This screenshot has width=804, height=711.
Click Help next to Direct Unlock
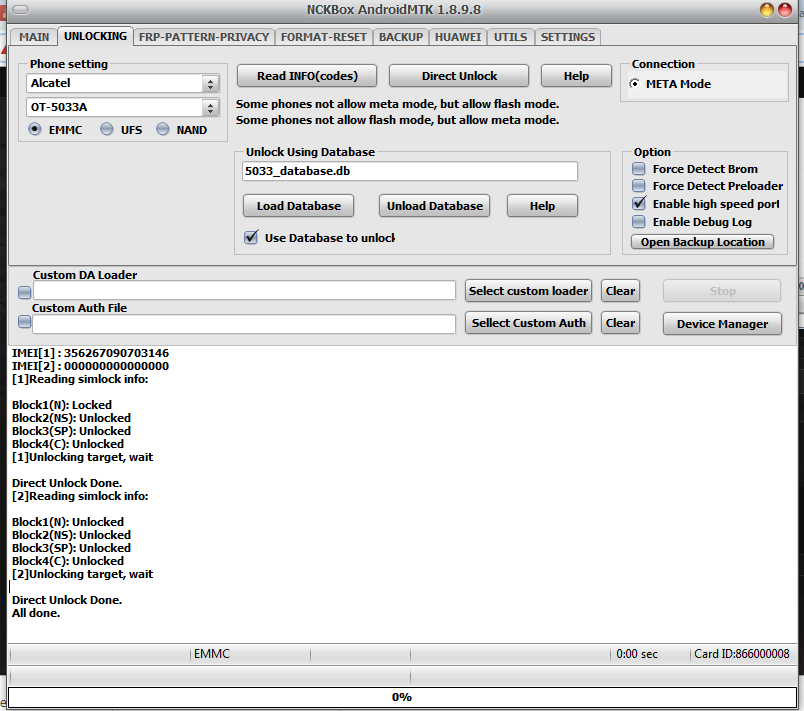[576, 76]
